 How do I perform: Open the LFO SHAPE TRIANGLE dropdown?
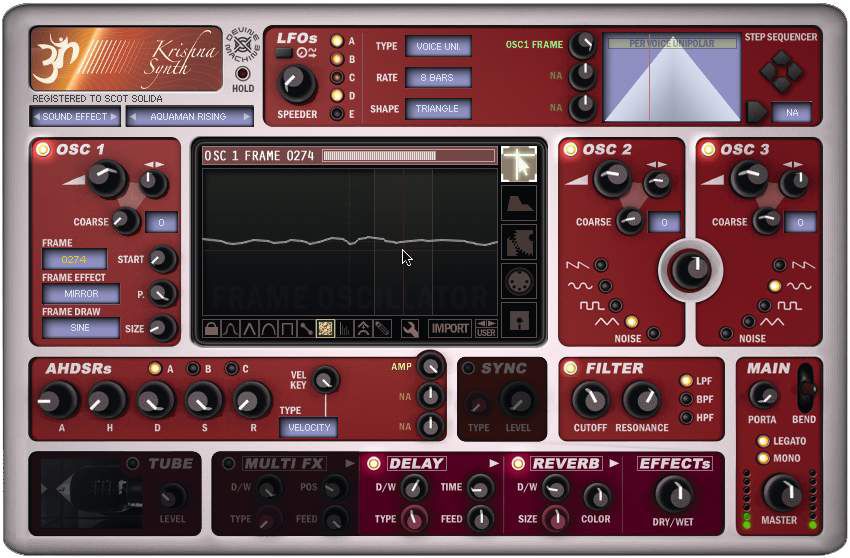438,108
